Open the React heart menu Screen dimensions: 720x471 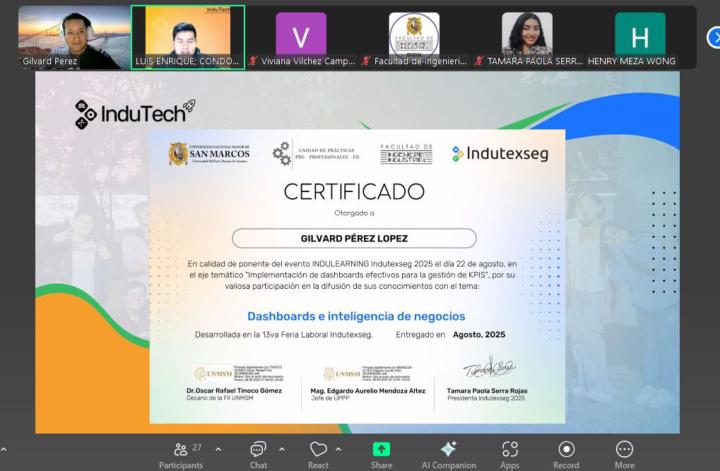[x=318, y=455]
